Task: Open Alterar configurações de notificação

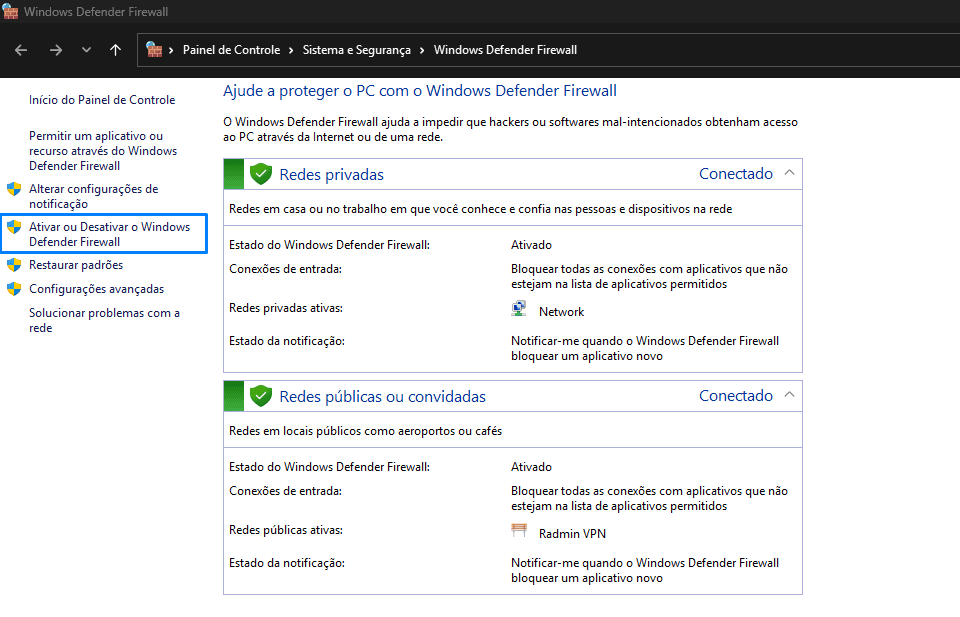Action: pos(93,196)
